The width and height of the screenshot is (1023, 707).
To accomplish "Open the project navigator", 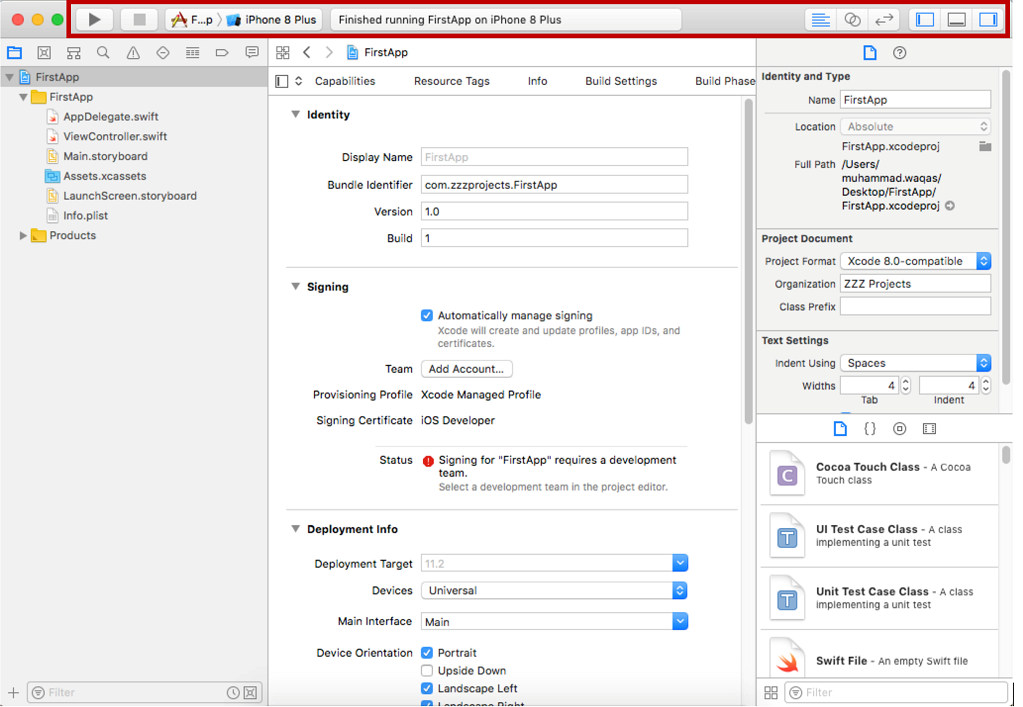I will point(14,53).
